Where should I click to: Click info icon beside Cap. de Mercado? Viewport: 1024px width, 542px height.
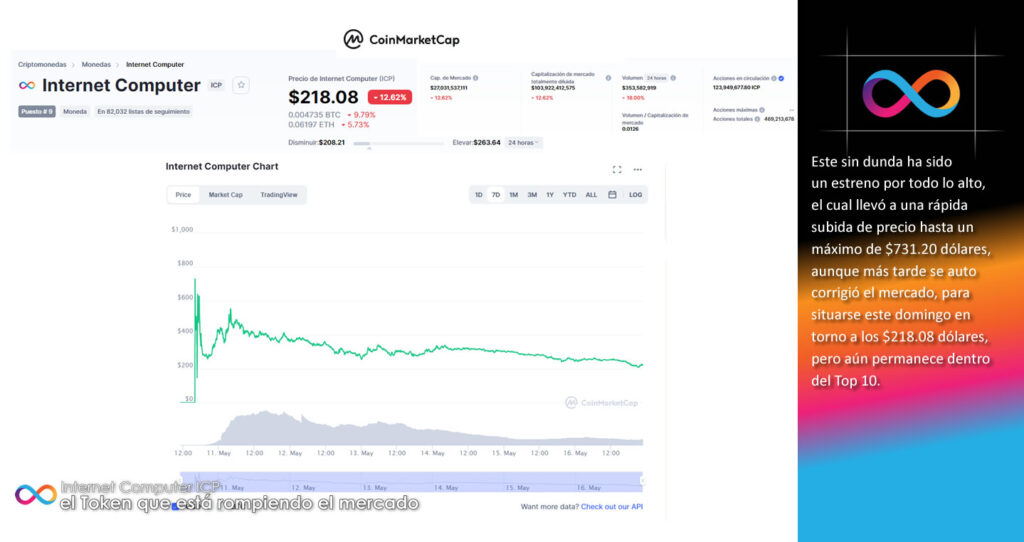(475, 78)
